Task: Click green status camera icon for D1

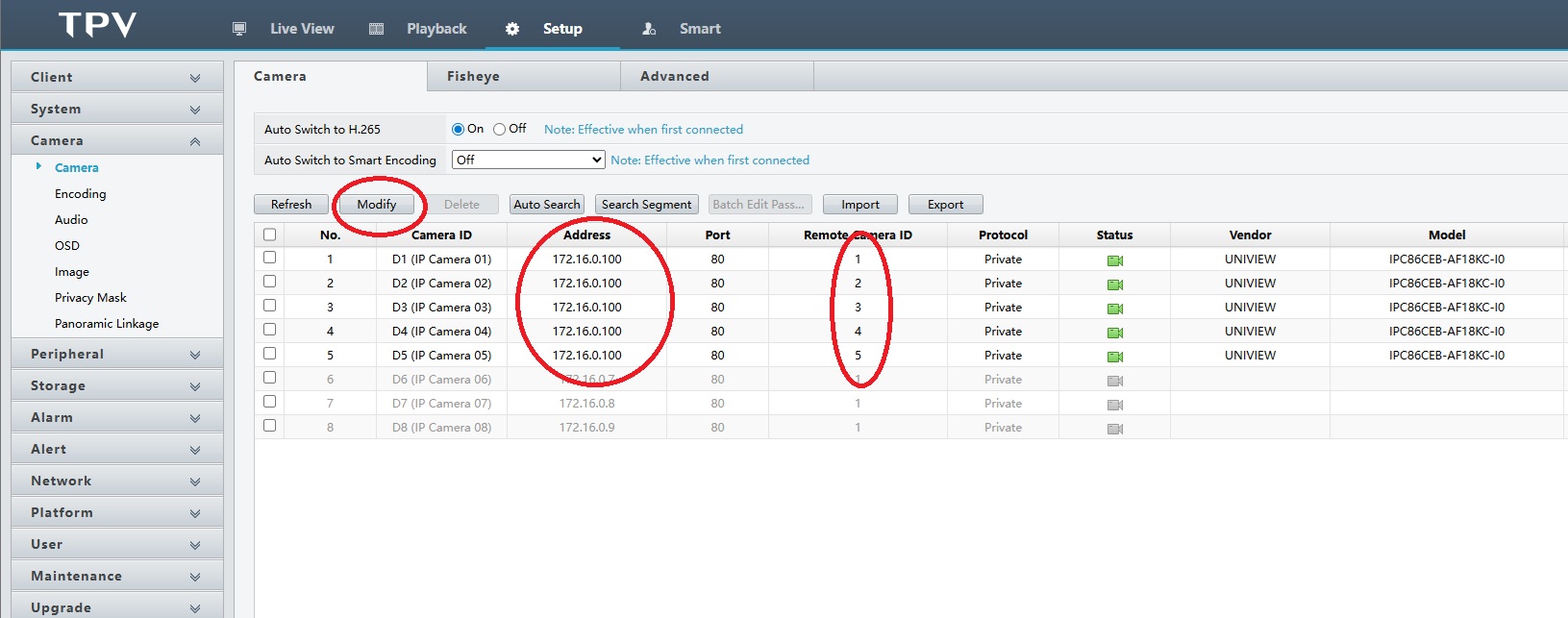Action: [x=1114, y=260]
